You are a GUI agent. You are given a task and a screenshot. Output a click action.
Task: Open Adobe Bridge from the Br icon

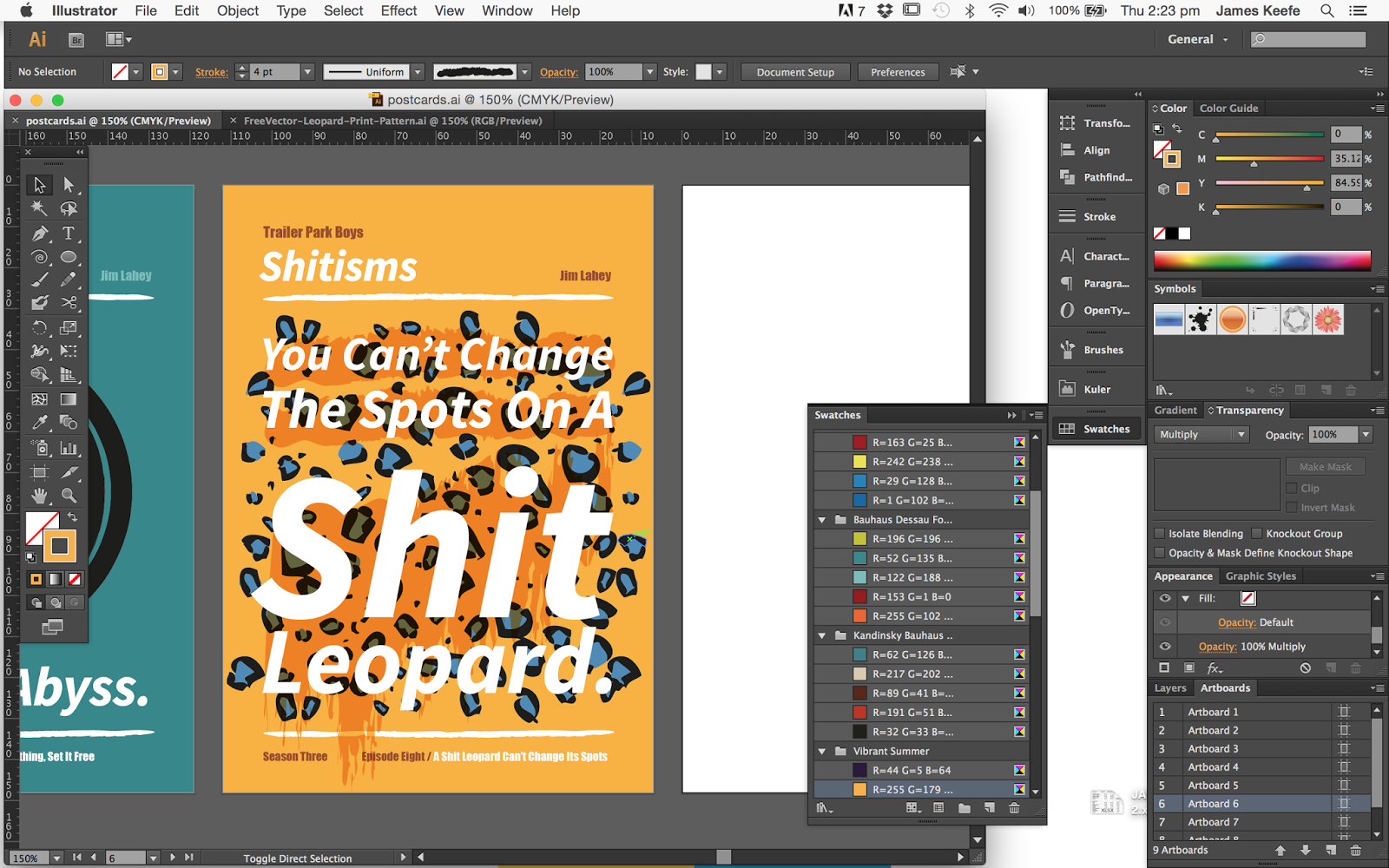[x=76, y=40]
